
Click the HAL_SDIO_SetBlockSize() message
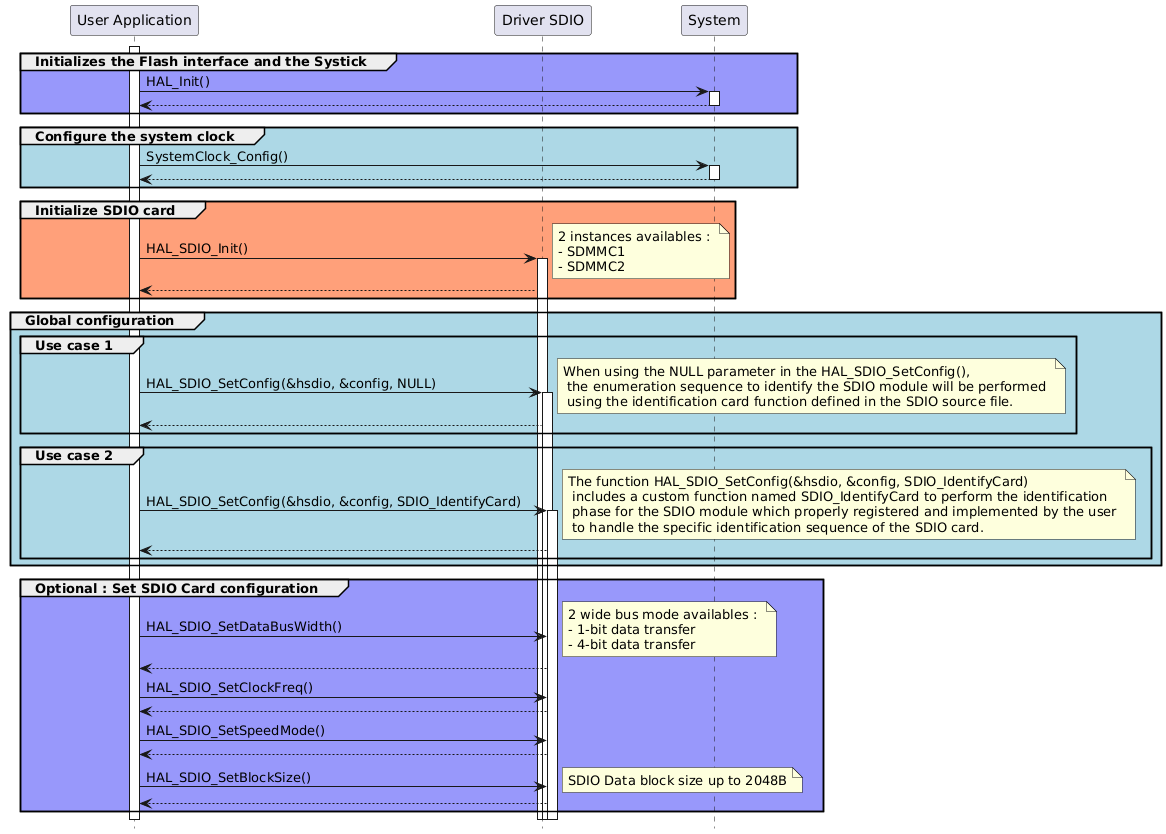228,778
